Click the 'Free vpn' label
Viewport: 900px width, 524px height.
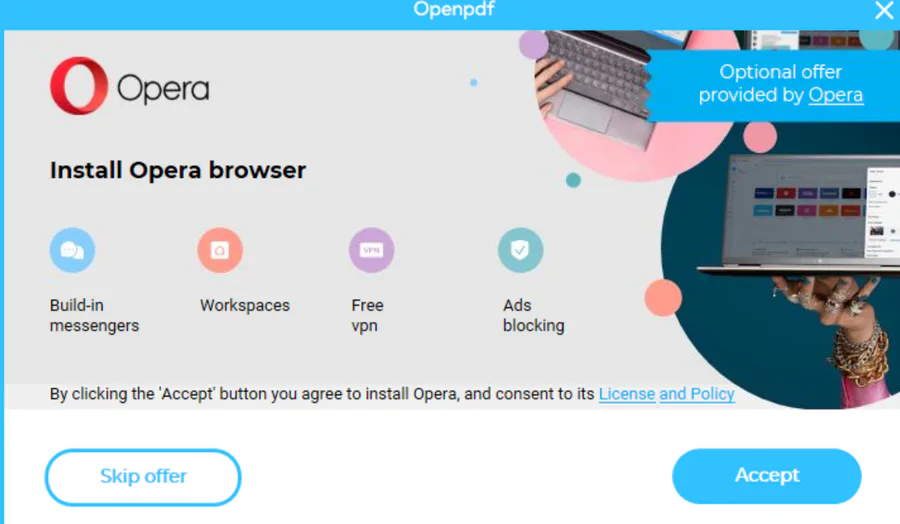tap(367, 315)
